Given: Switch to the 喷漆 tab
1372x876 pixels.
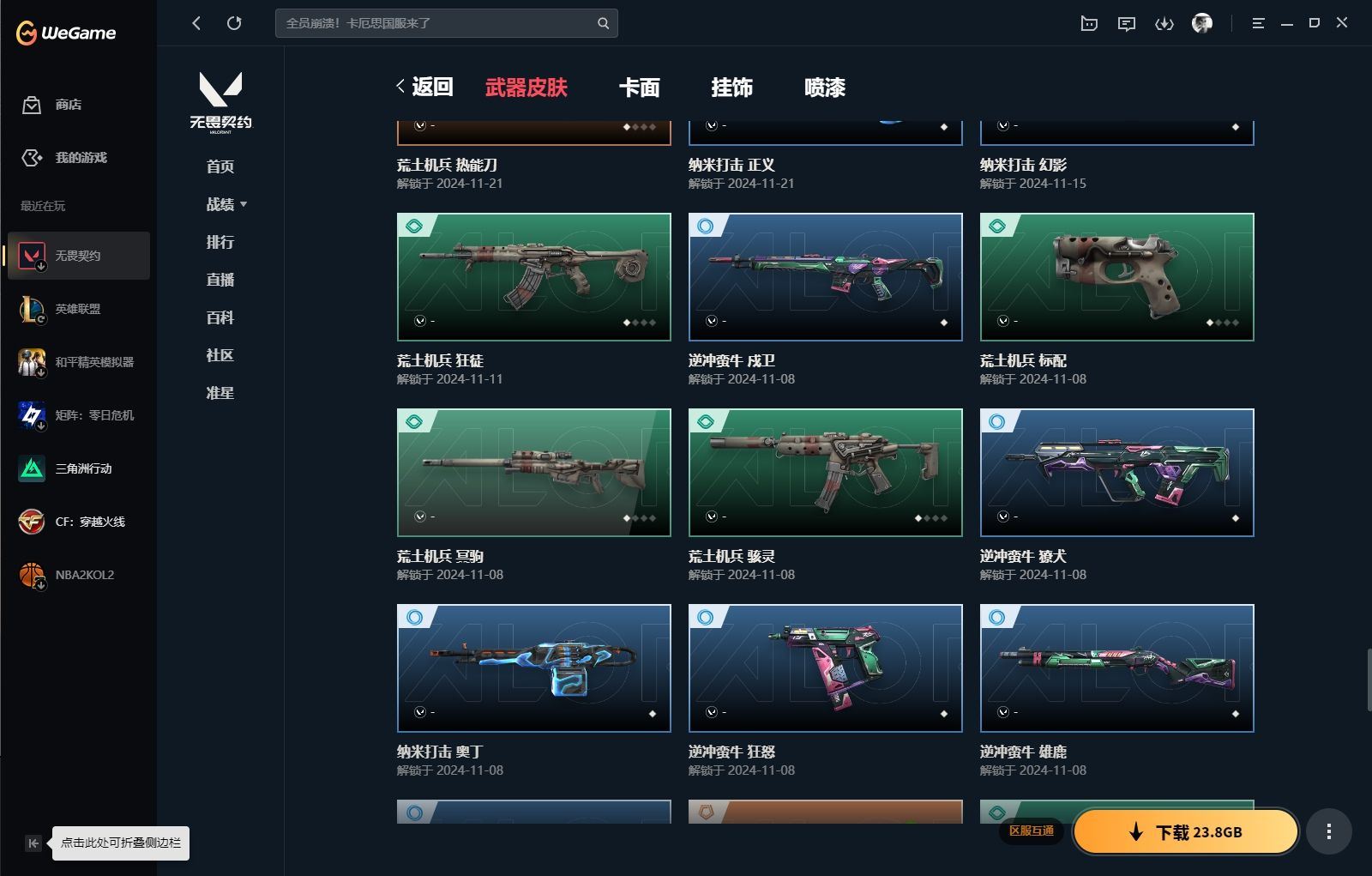Looking at the screenshot, I should pos(825,88).
